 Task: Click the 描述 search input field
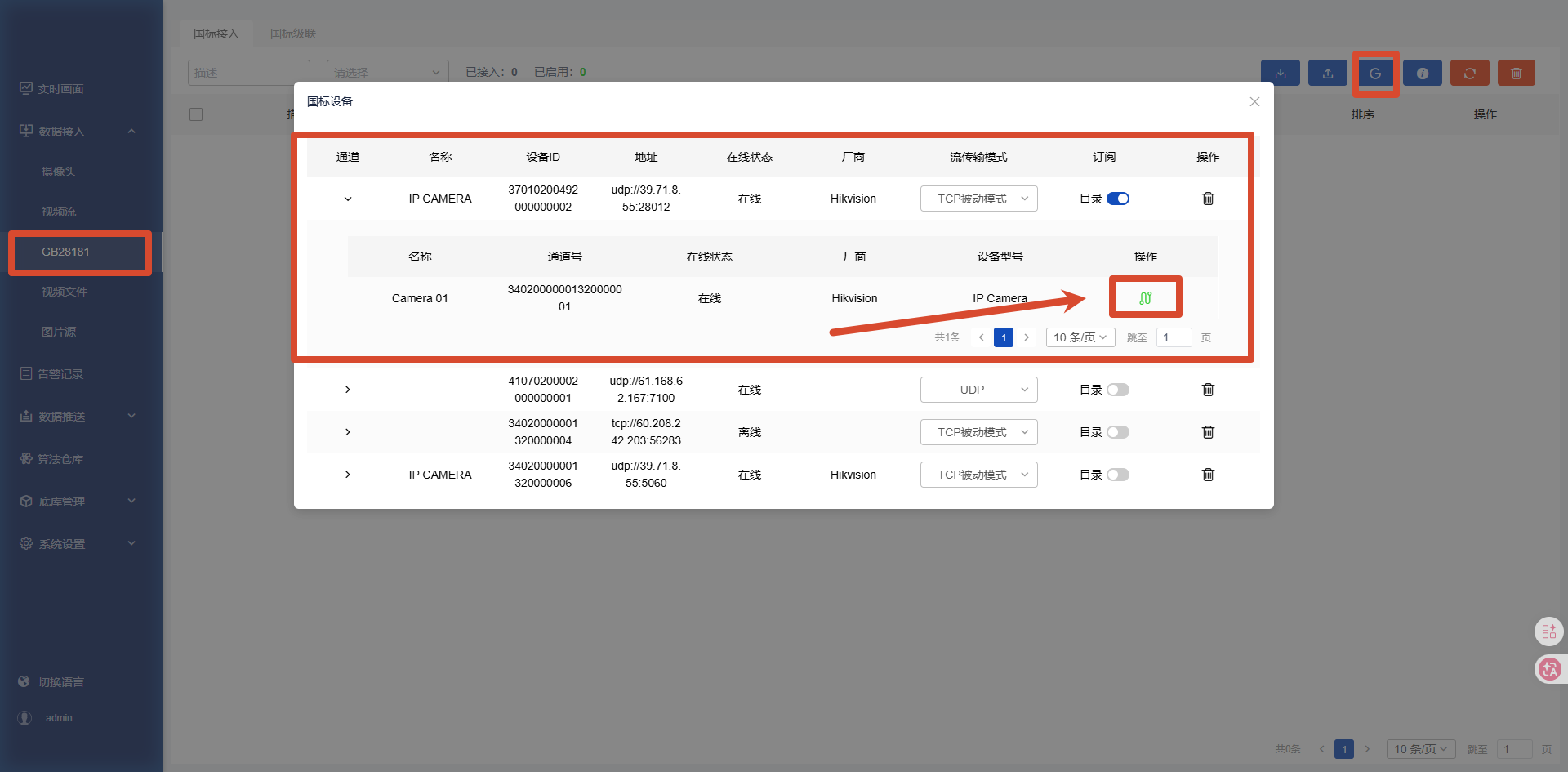[249, 73]
